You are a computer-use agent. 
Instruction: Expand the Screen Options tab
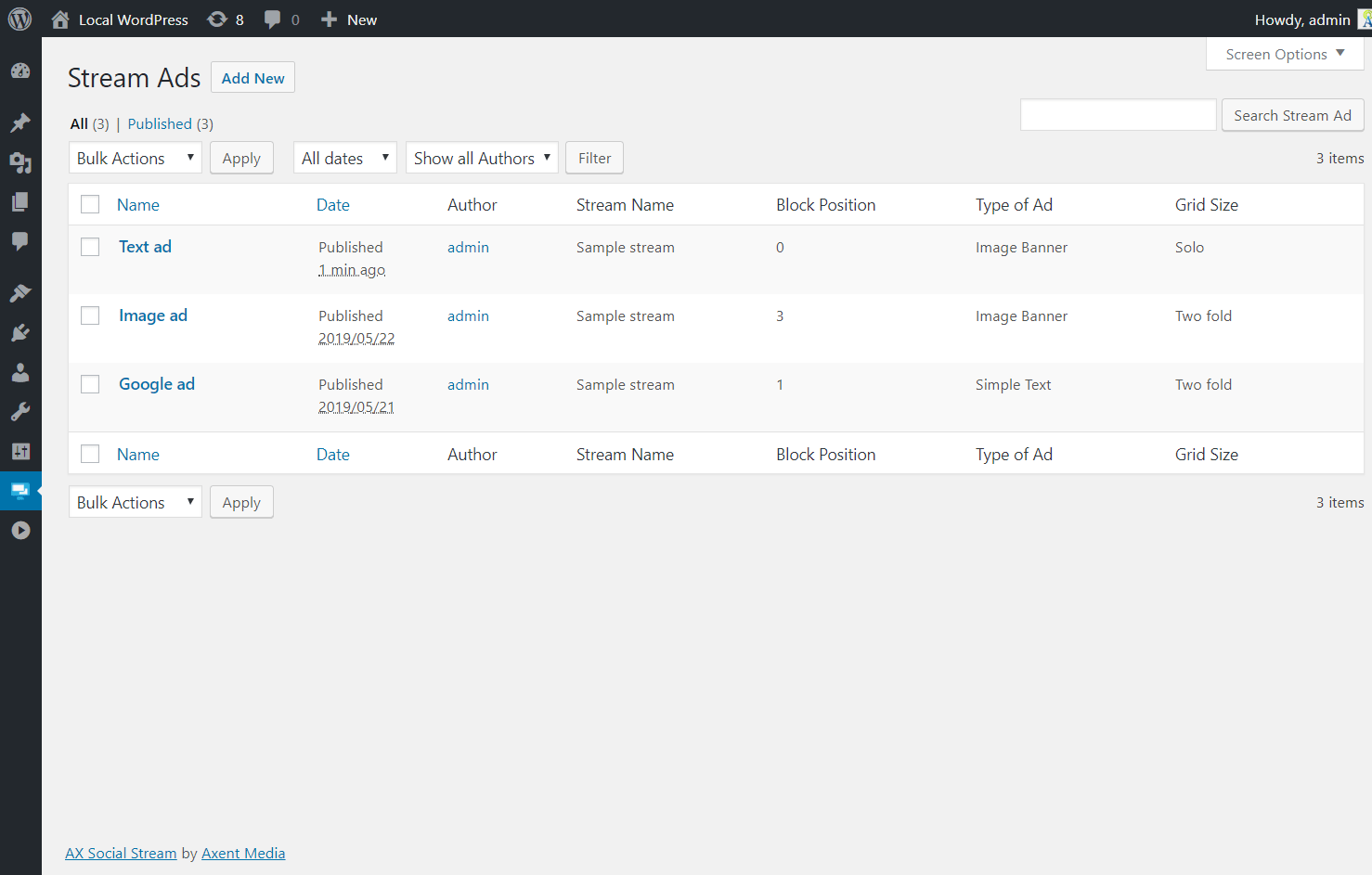coord(1285,54)
